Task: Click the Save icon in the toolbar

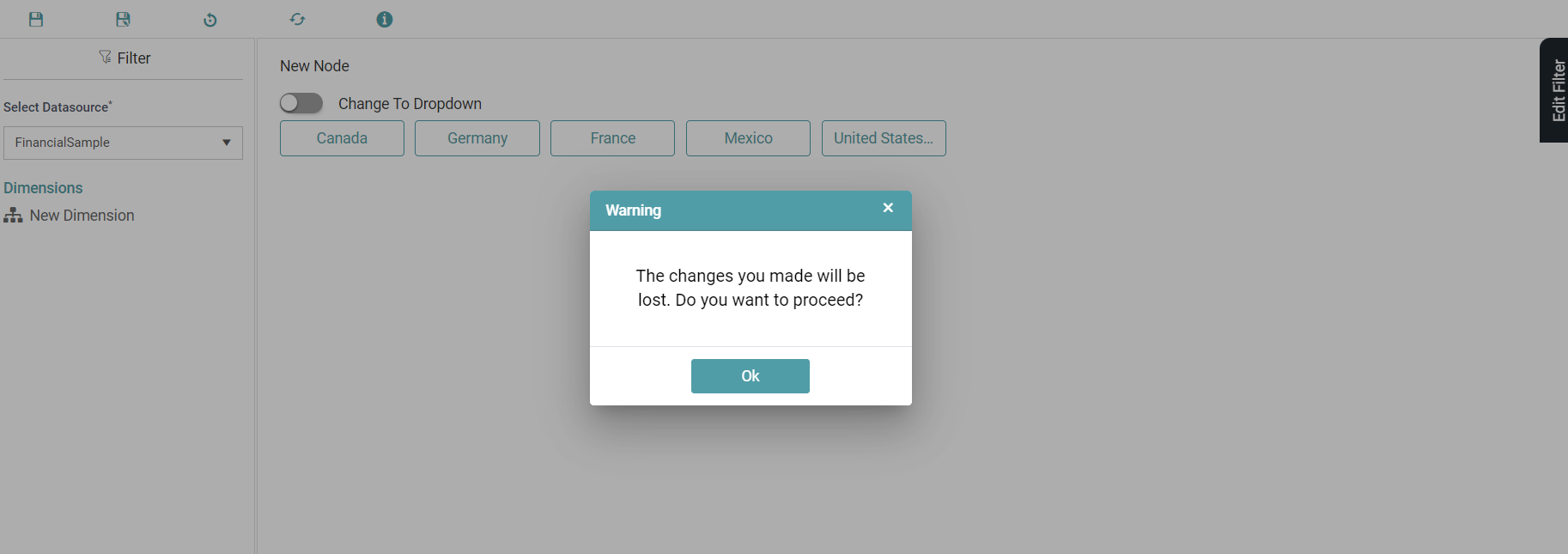Action: (x=36, y=20)
